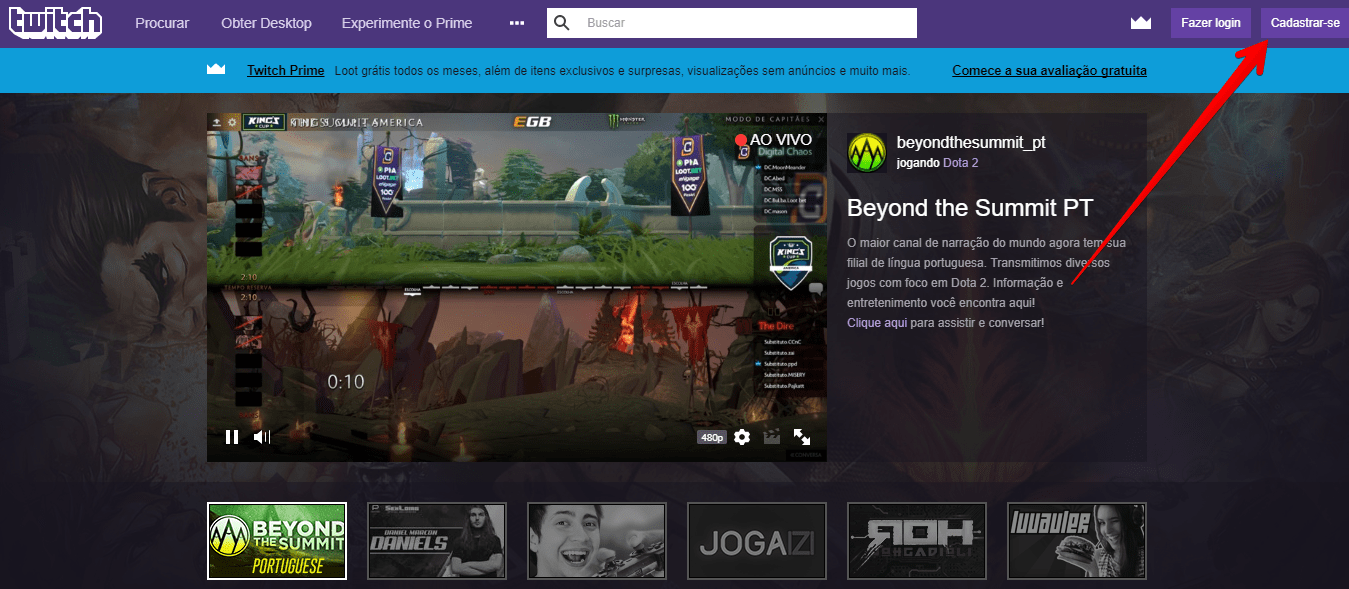Click the Clique aqui link
1349x589 pixels.
pos(877,323)
